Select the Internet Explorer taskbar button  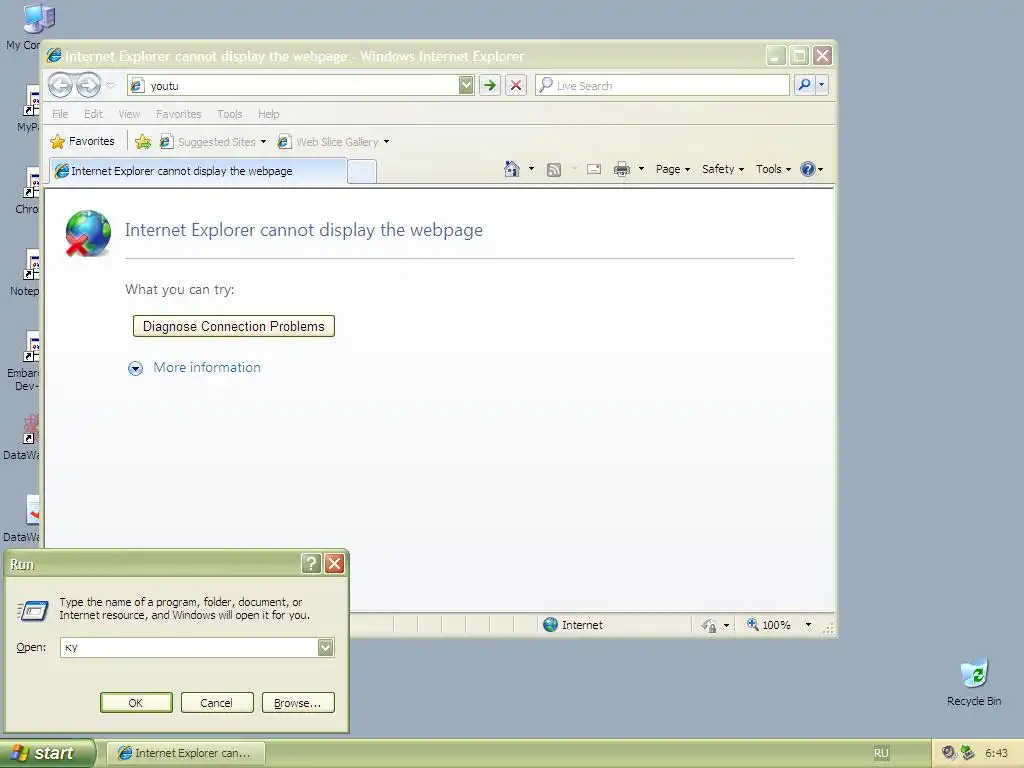click(x=185, y=753)
